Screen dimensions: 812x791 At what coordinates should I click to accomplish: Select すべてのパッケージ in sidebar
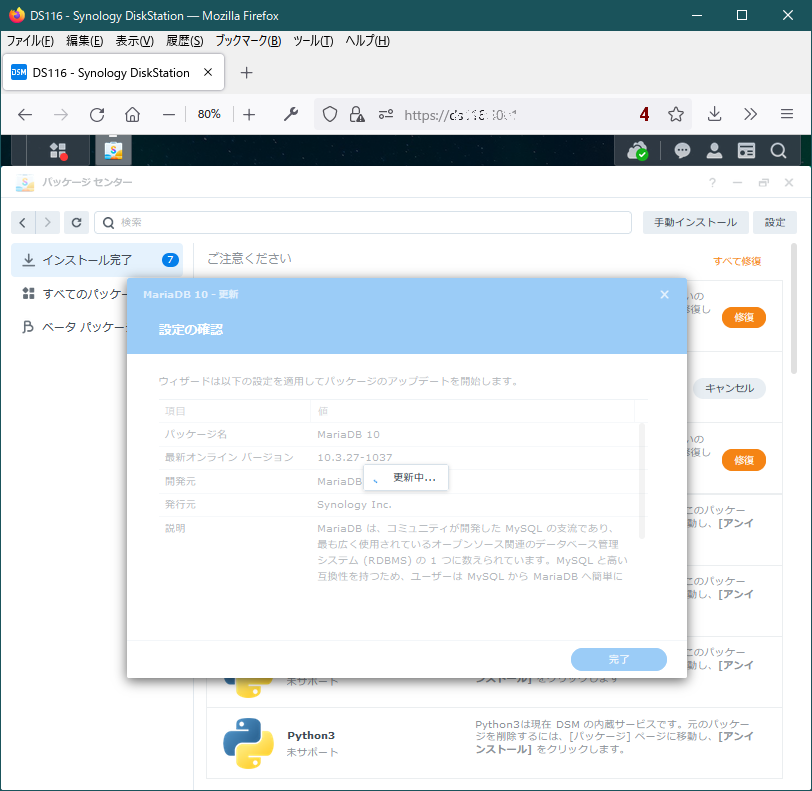[74, 294]
